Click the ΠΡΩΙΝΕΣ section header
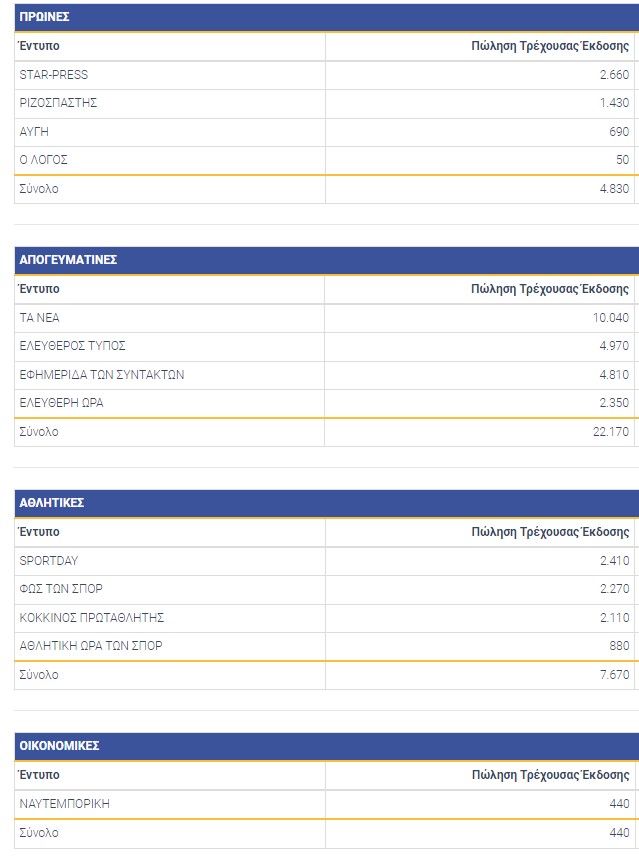The height and width of the screenshot is (861, 639). (45, 17)
